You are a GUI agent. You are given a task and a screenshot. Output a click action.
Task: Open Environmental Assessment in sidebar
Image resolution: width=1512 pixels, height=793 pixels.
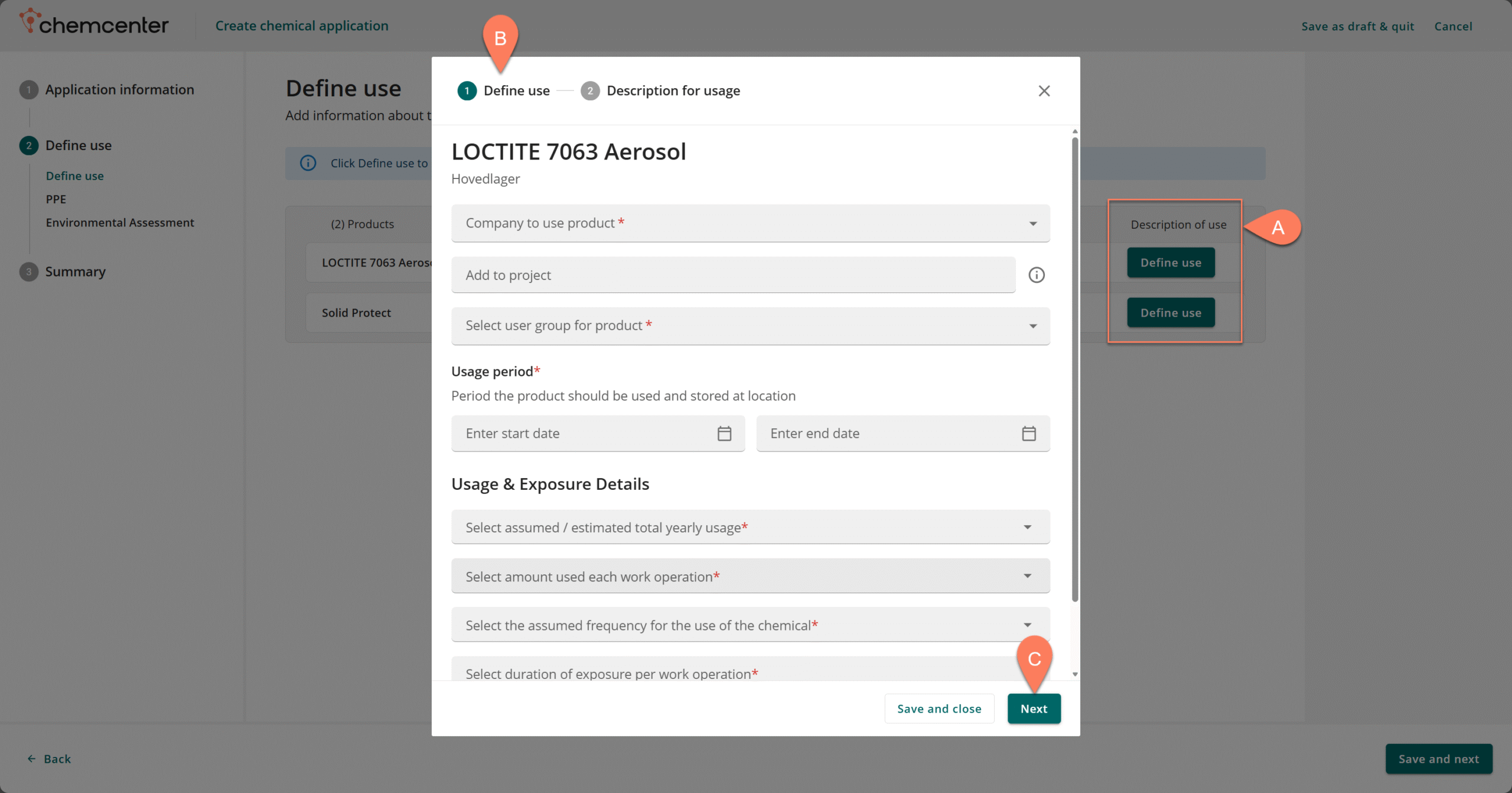(120, 222)
